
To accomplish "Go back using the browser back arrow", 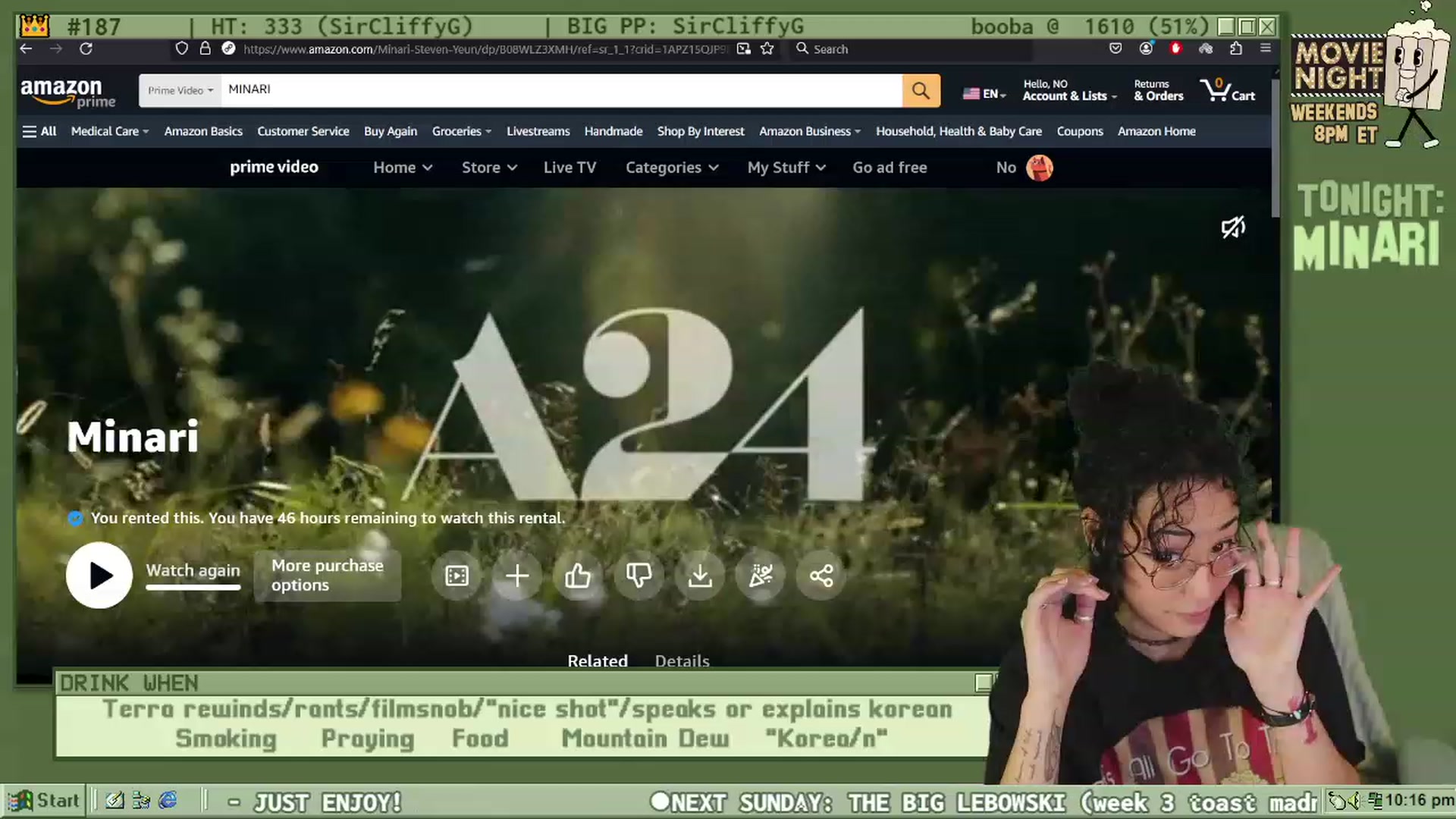I will 27,49.
